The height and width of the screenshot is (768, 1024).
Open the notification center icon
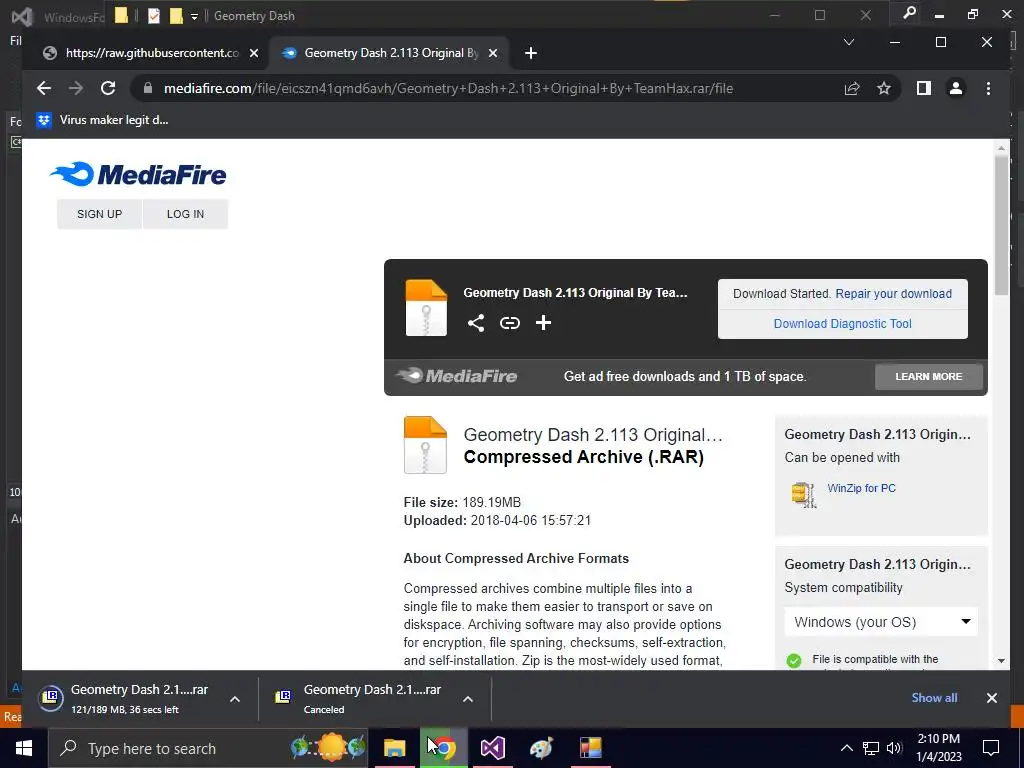click(x=991, y=748)
